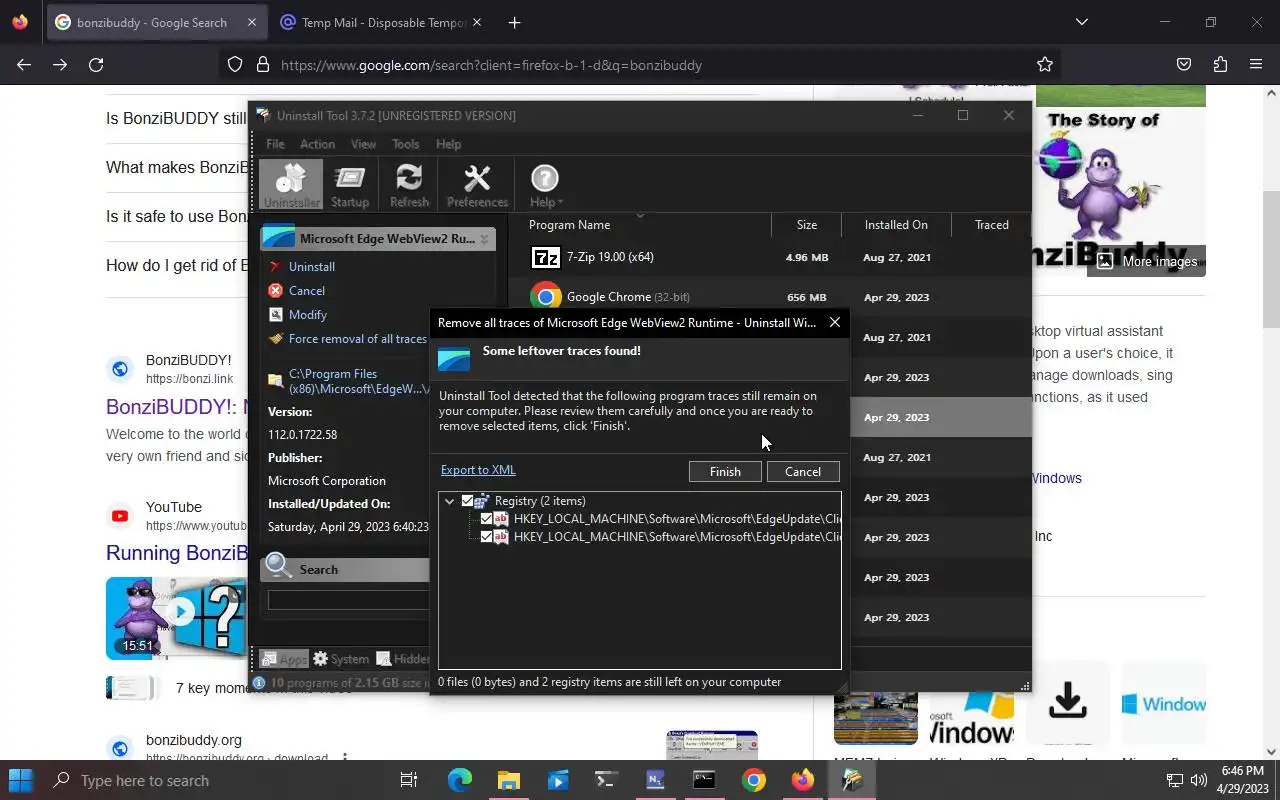Screen dimensions: 1280x800
Task: Select the Uninstaller toolbar icon
Action: click(x=291, y=185)
